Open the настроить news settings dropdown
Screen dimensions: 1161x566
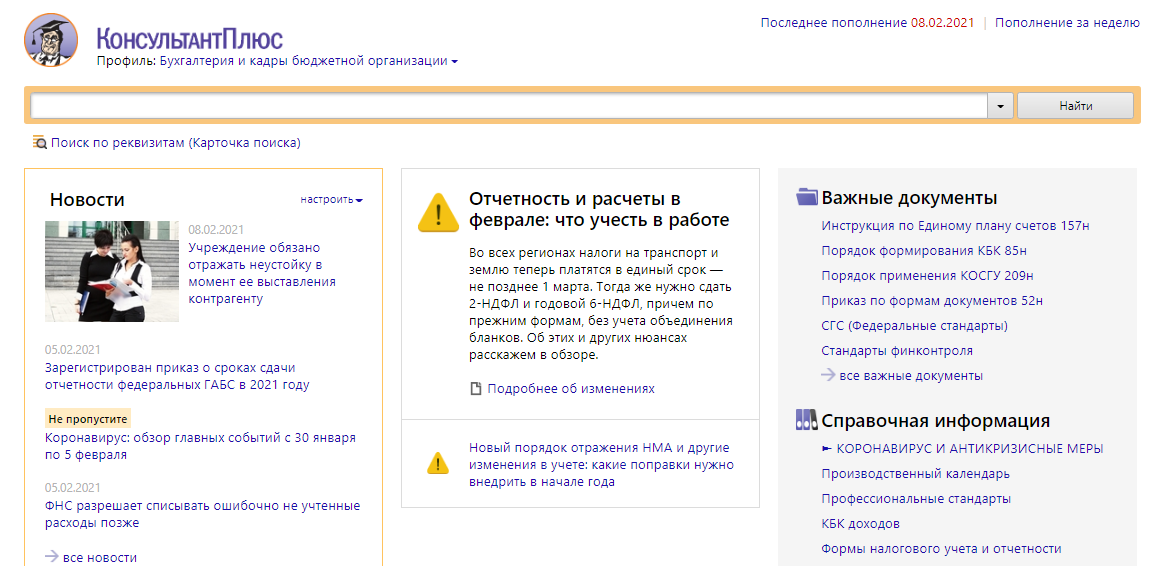(x=331, y=200)
